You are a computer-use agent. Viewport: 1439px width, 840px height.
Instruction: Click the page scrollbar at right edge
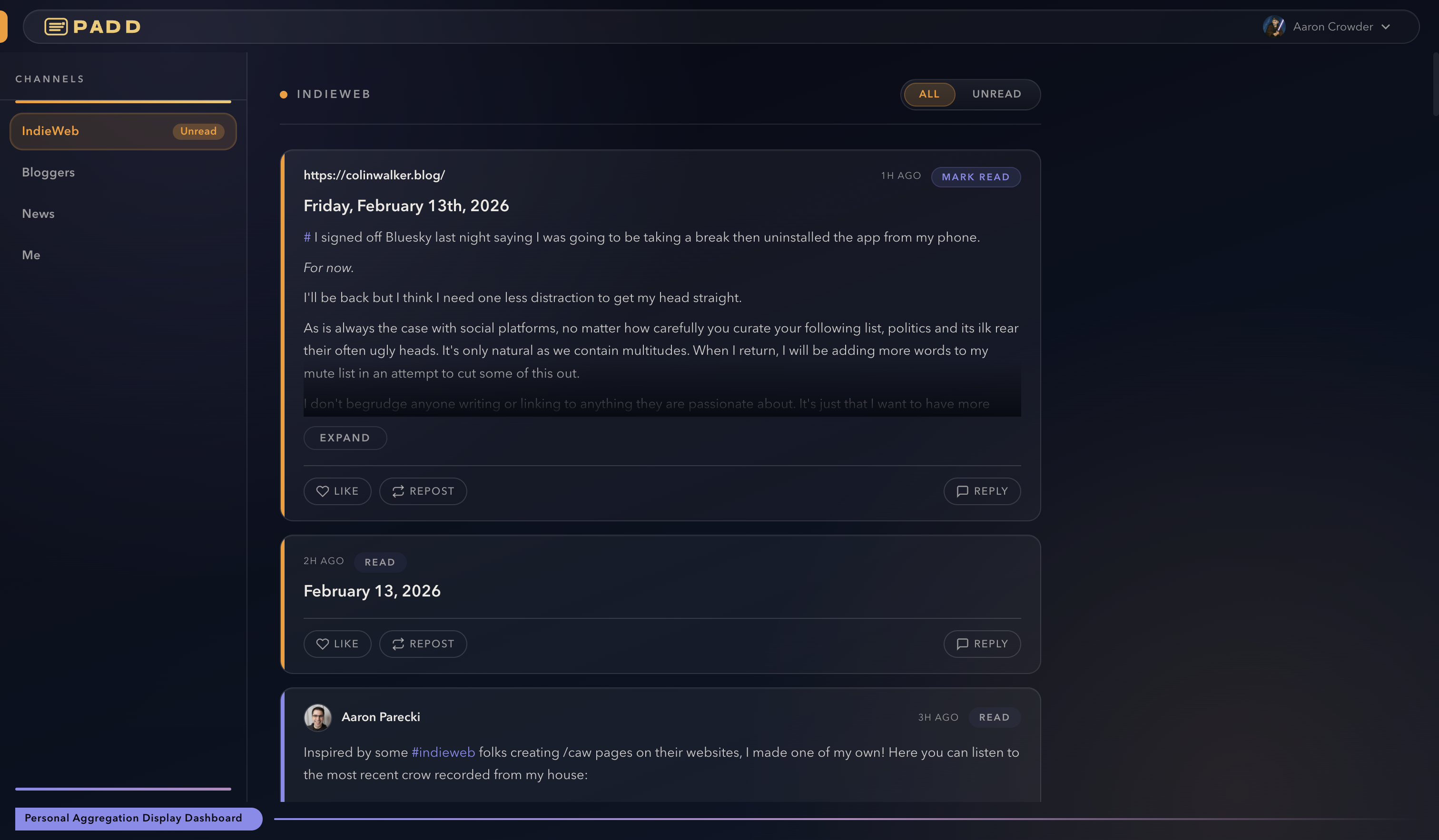tap(1435, 85)
